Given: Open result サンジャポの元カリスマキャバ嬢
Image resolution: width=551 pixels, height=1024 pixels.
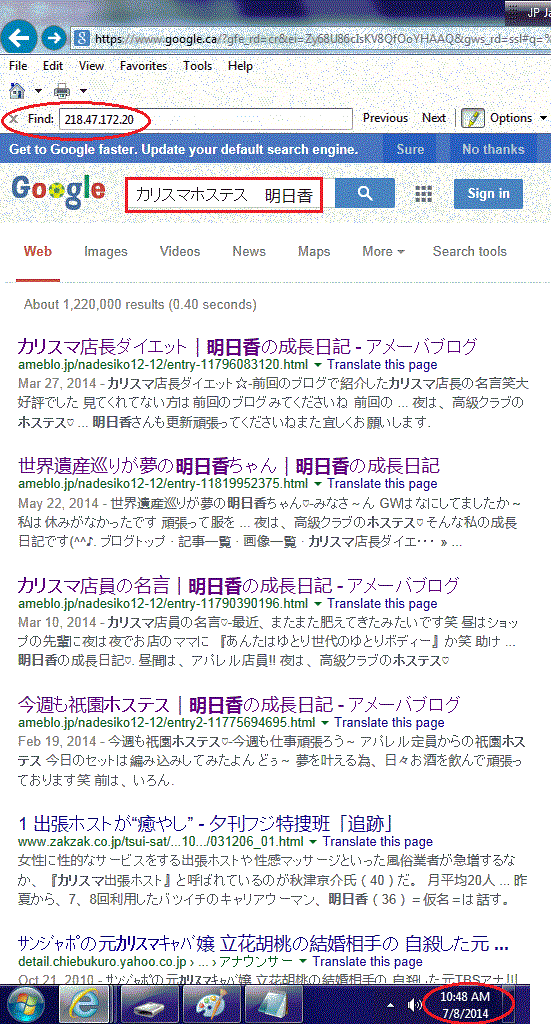Looking at the screenshot, I should pyautogui.click(x=262, y=944).
